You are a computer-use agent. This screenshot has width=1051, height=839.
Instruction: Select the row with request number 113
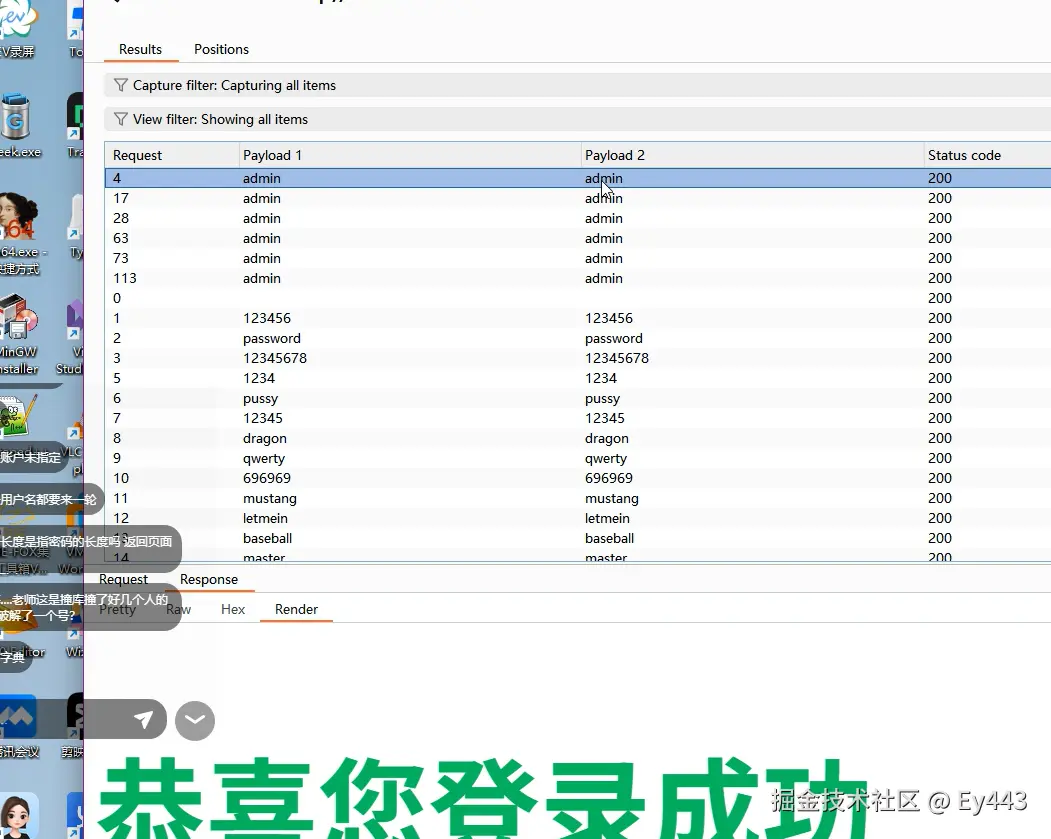[578, 278]
